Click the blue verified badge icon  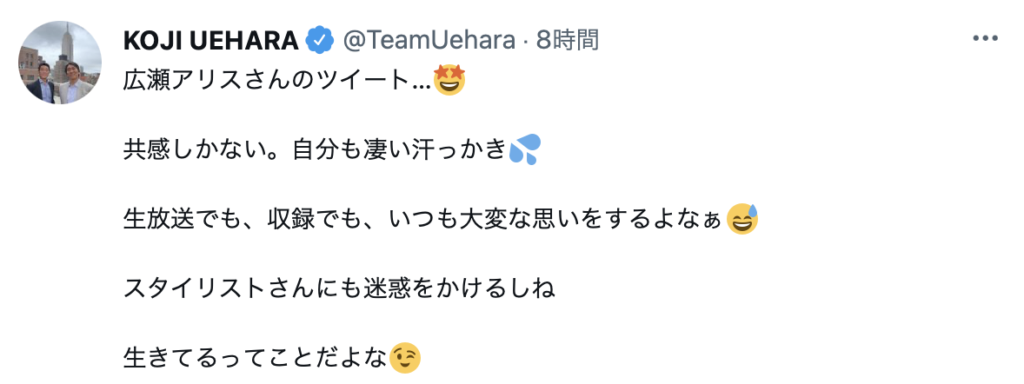coord(321,40)
